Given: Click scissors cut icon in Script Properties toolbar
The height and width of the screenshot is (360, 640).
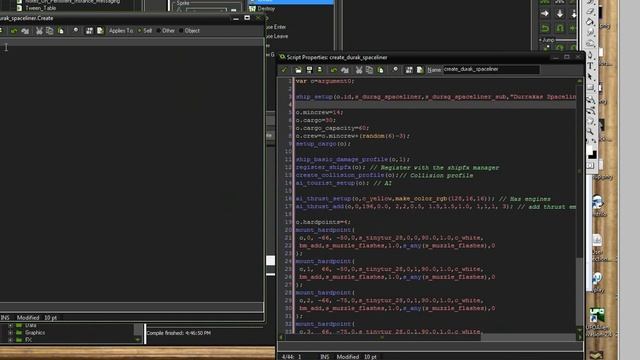Looking at the screenshot, I should pos(359,70).
